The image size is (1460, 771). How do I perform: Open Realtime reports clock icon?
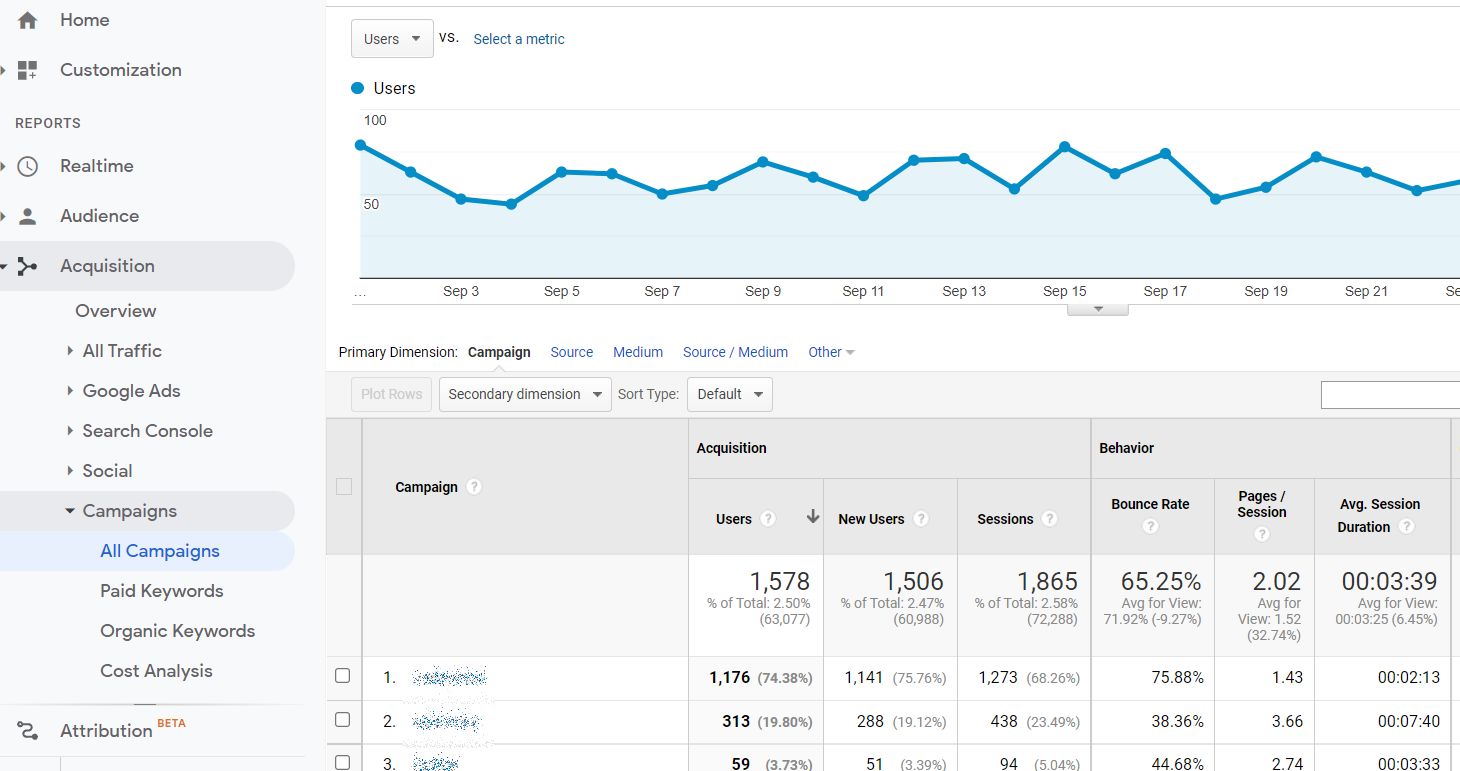pyautogui.click(x=27, y=166)
